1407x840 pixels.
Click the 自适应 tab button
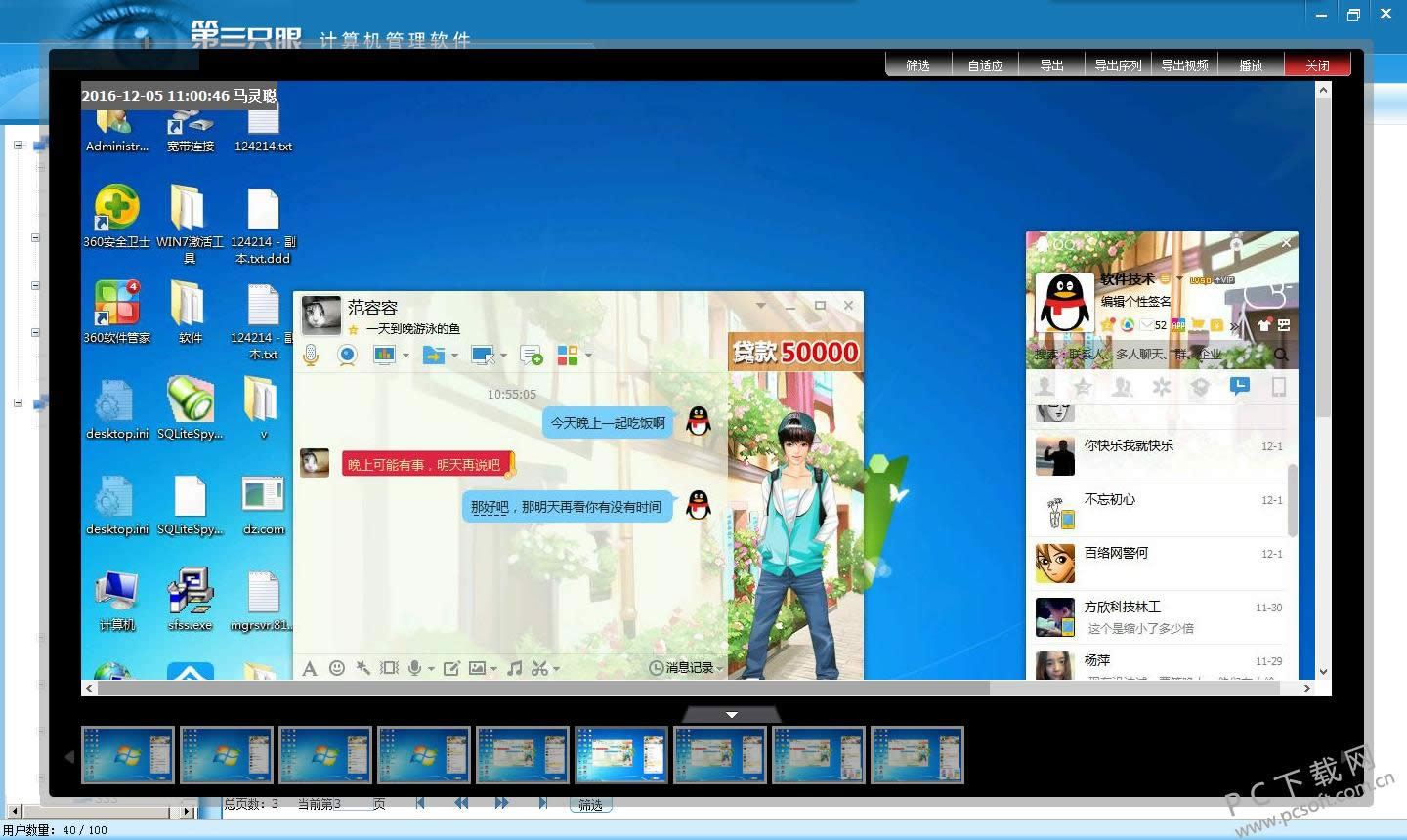pos(985,64)
